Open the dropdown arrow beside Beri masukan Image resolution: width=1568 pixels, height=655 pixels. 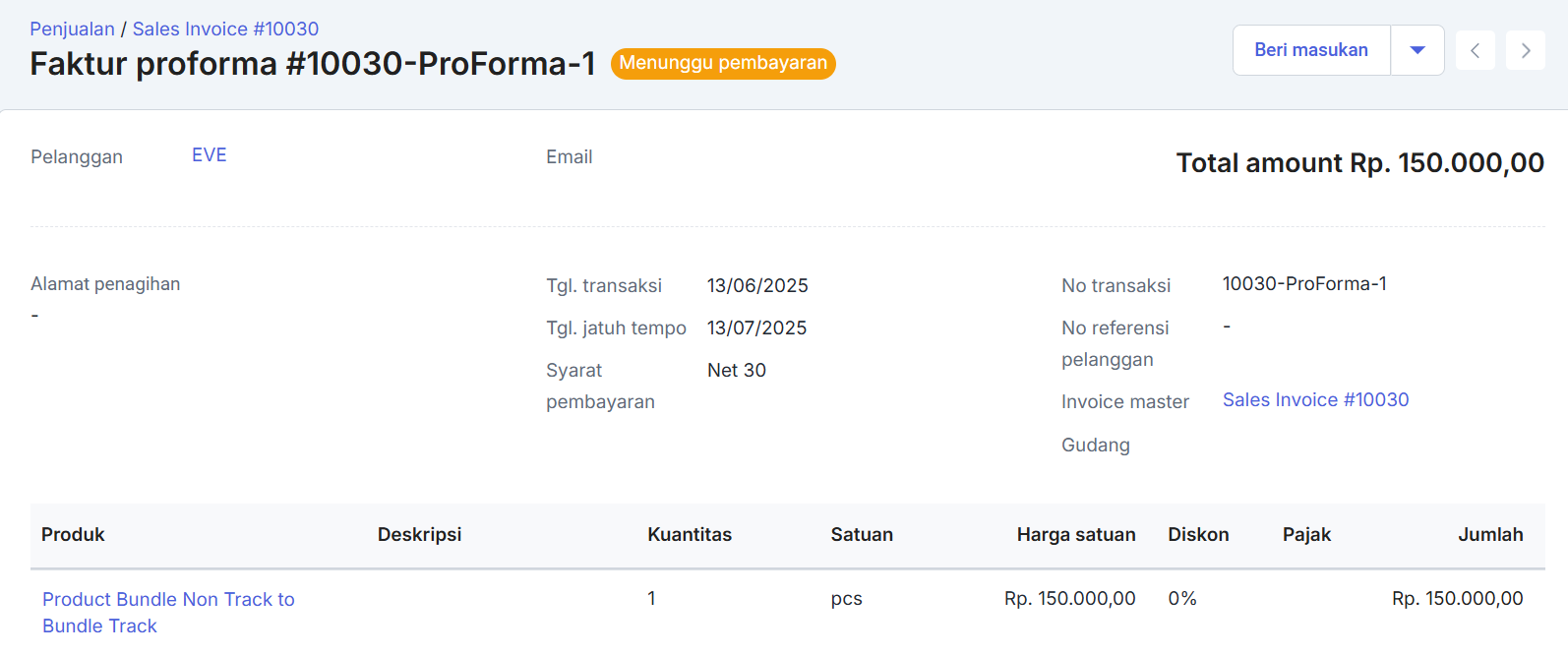tap(1417, 50)
